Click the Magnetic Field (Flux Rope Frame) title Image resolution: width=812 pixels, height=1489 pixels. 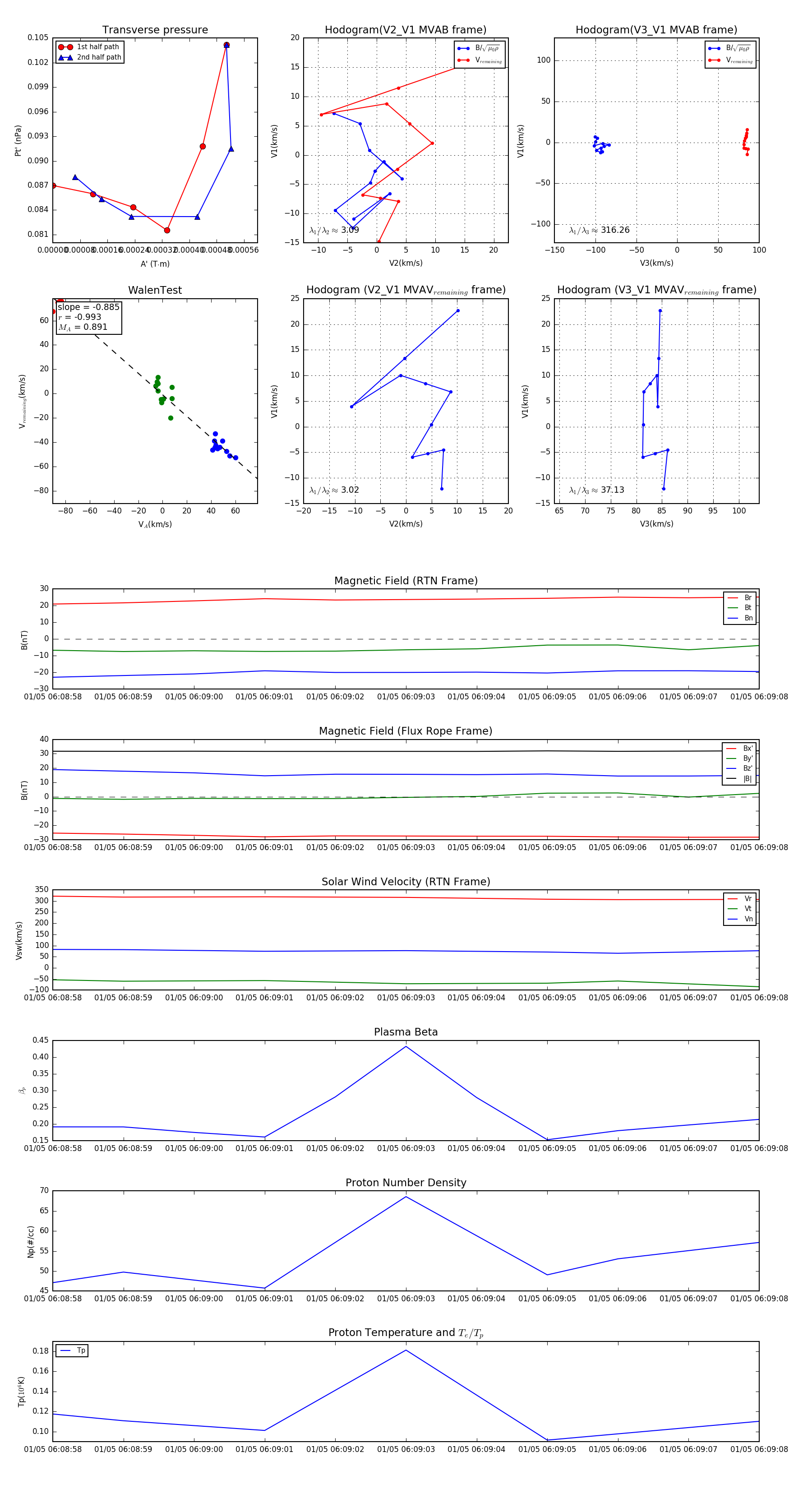pyautogui.click(x=406, y=731)
